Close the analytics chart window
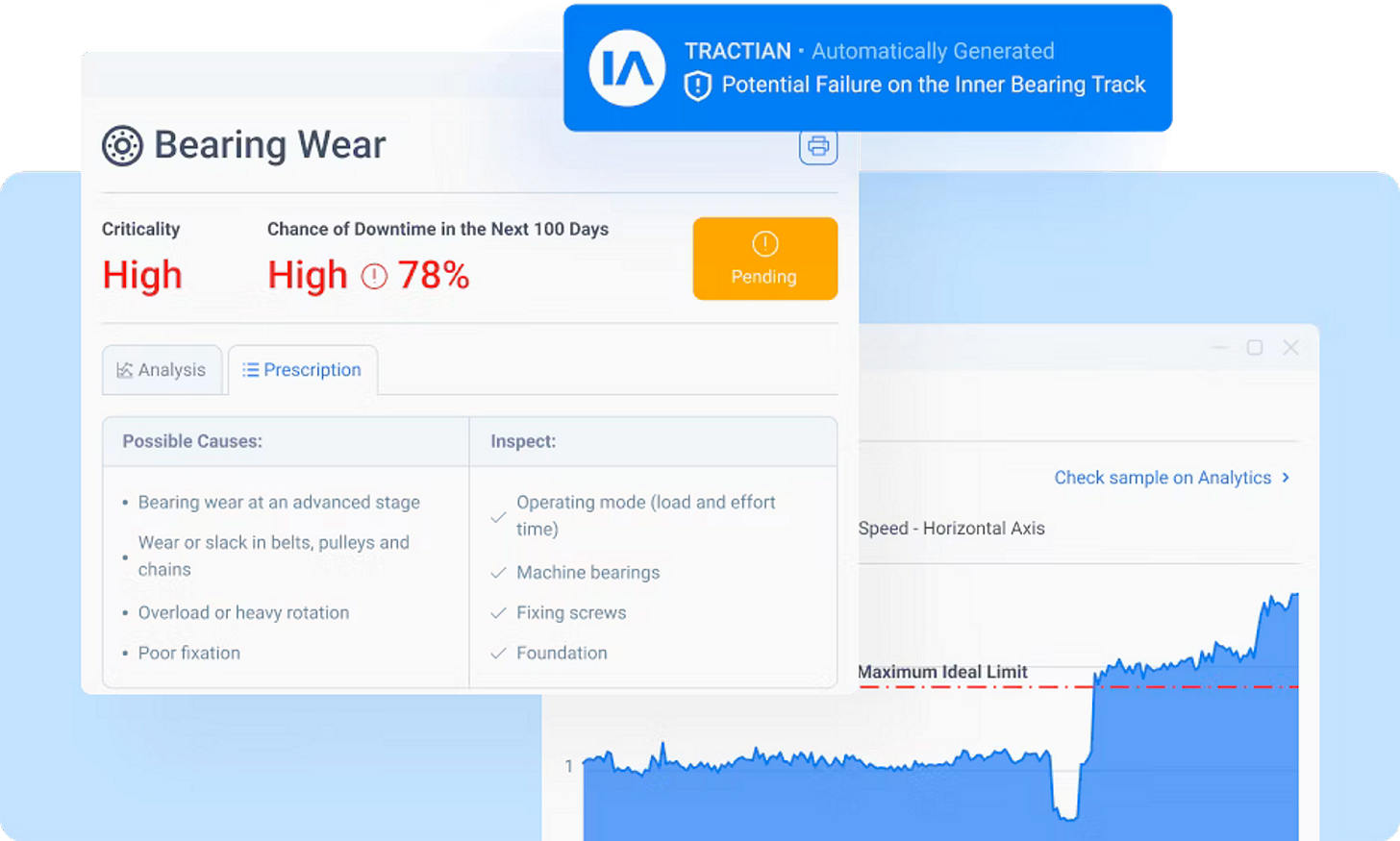1400x841 pixels. [x=1290, y=347]
